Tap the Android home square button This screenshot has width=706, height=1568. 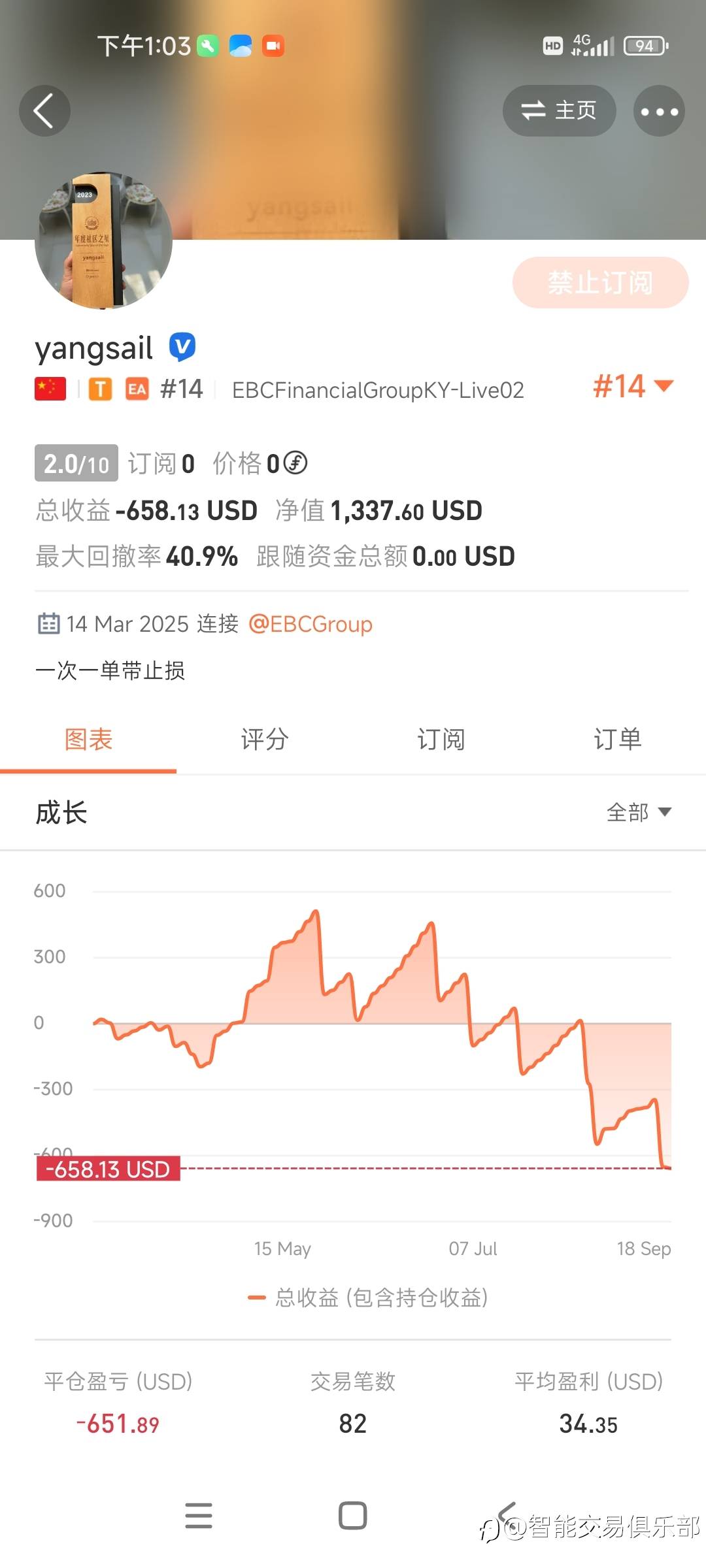click(x=353, y=1516)
